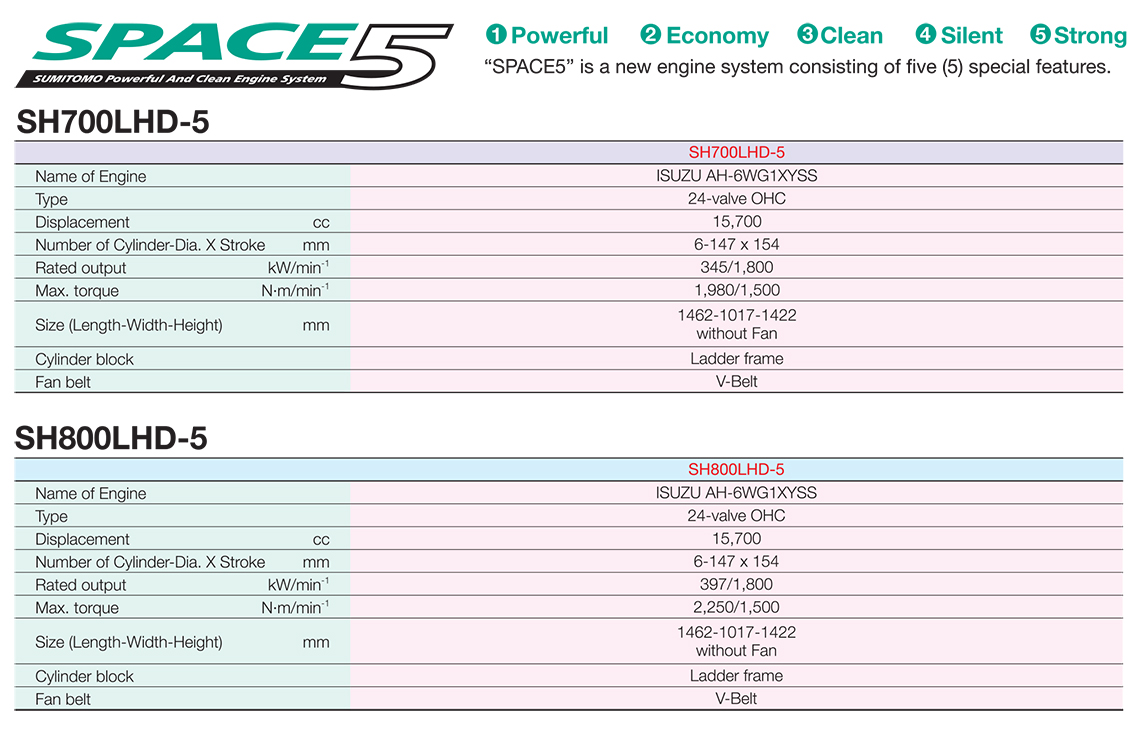1140x739 pixels.
Task: Click the rated output value 397/1,800
Action: click(736, 584)
